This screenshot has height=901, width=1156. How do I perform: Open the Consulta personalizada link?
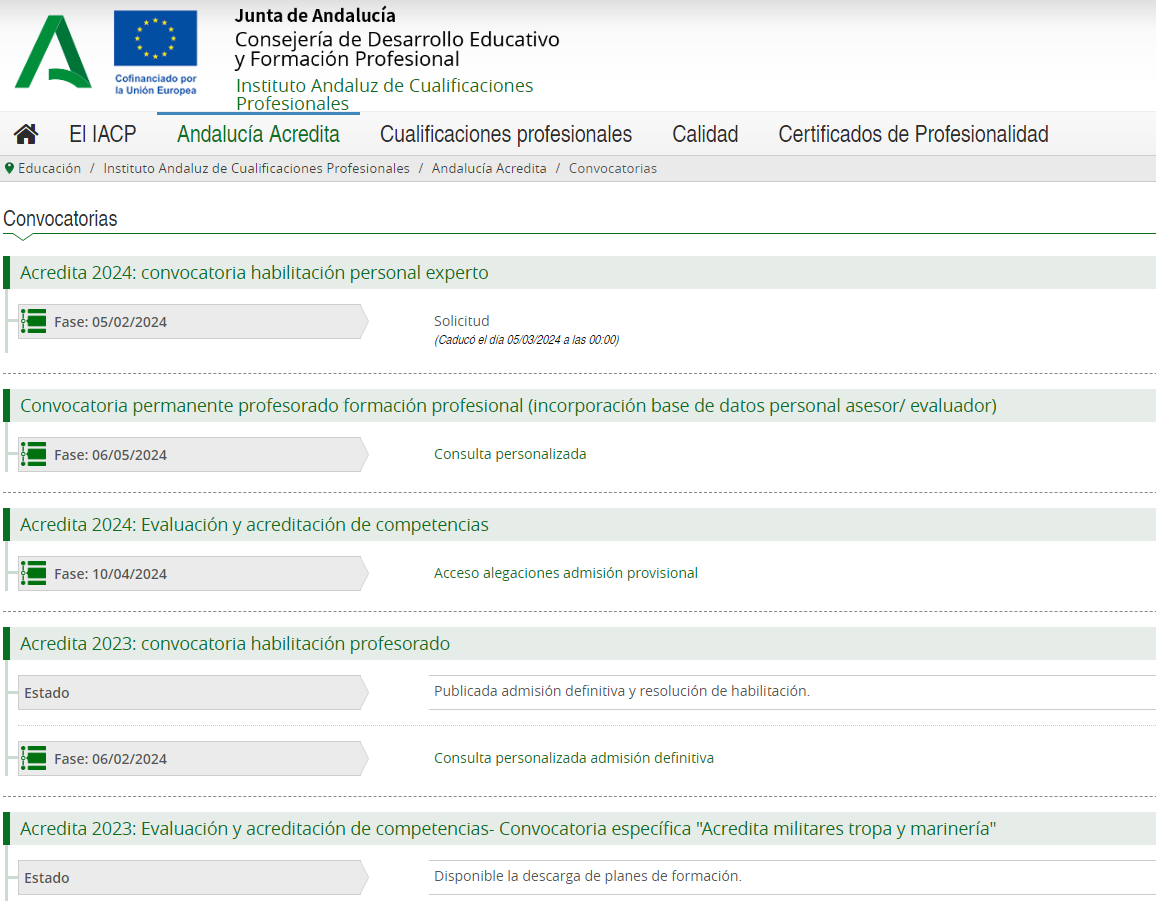click(510, 454)
